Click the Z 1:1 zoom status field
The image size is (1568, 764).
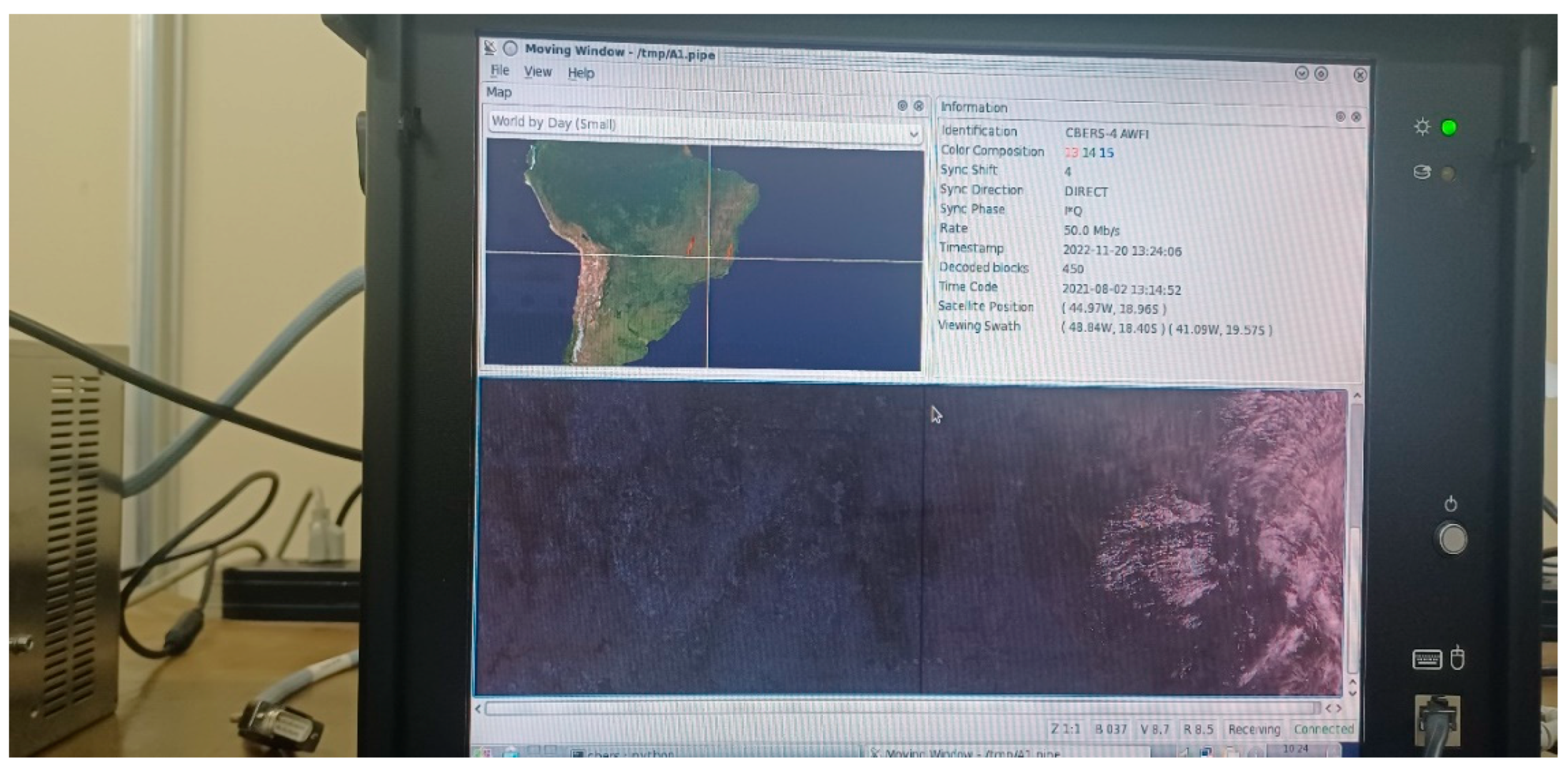[1065, 728]
